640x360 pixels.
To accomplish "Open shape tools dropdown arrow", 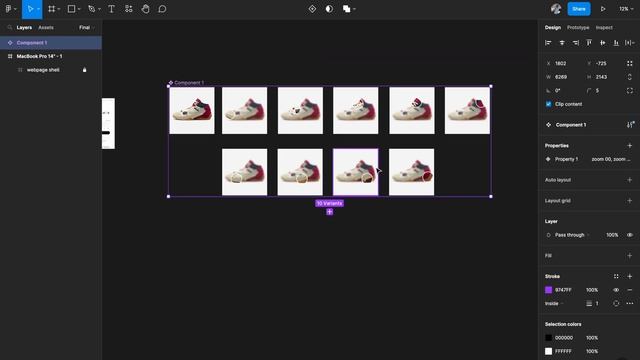I will coord(79,9).
